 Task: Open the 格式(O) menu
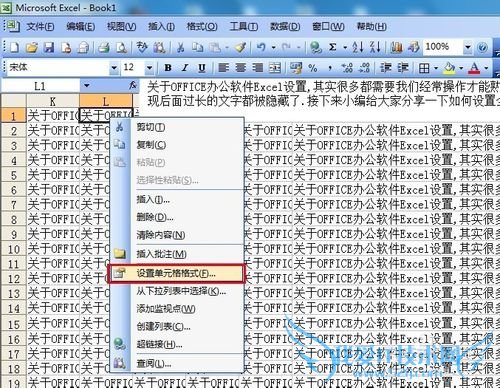(x=202, y=26)
